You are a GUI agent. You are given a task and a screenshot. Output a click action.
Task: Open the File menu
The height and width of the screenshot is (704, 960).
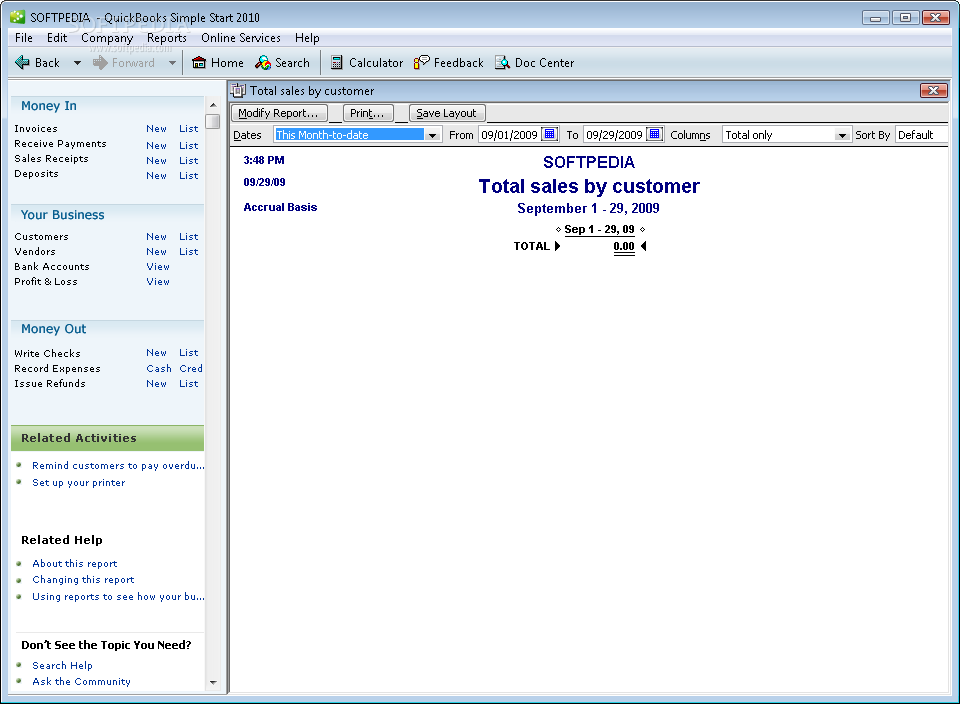click(x=24, y=38)
